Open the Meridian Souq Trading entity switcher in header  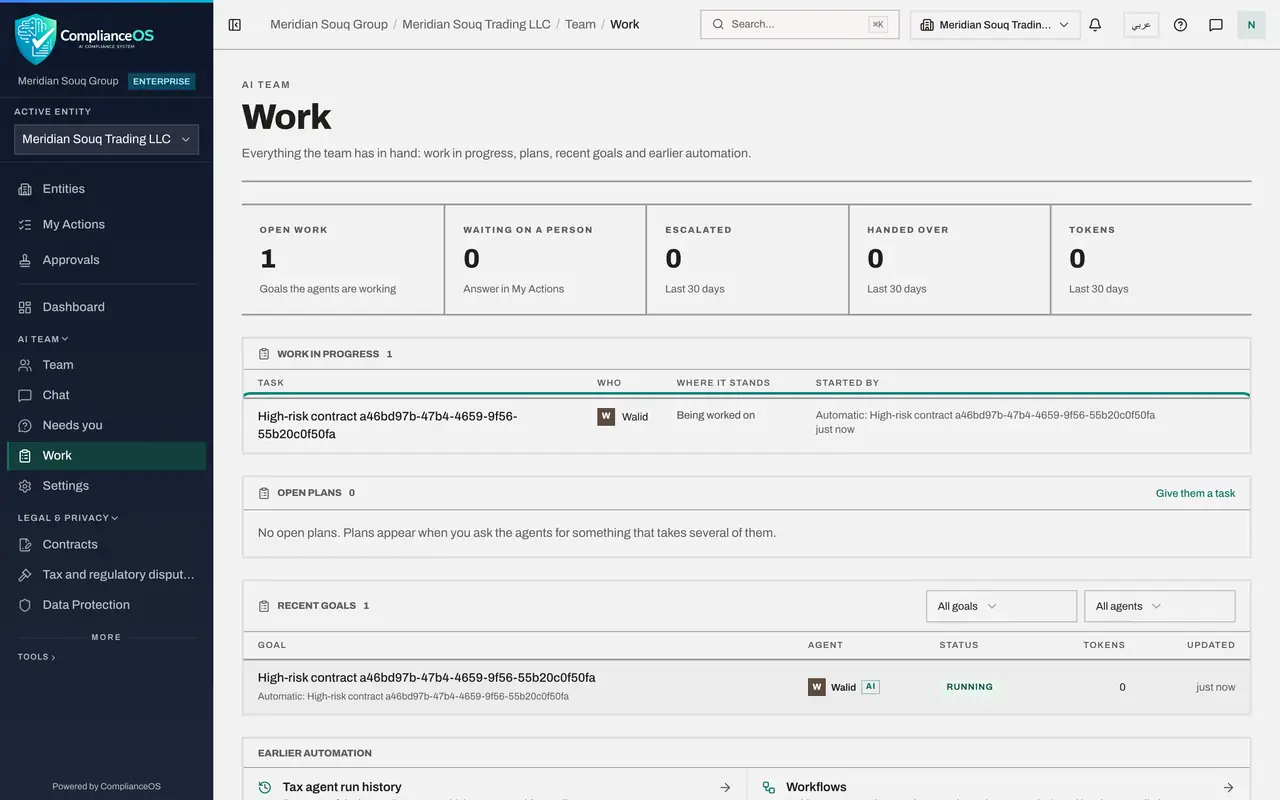(x=995, y=25)
